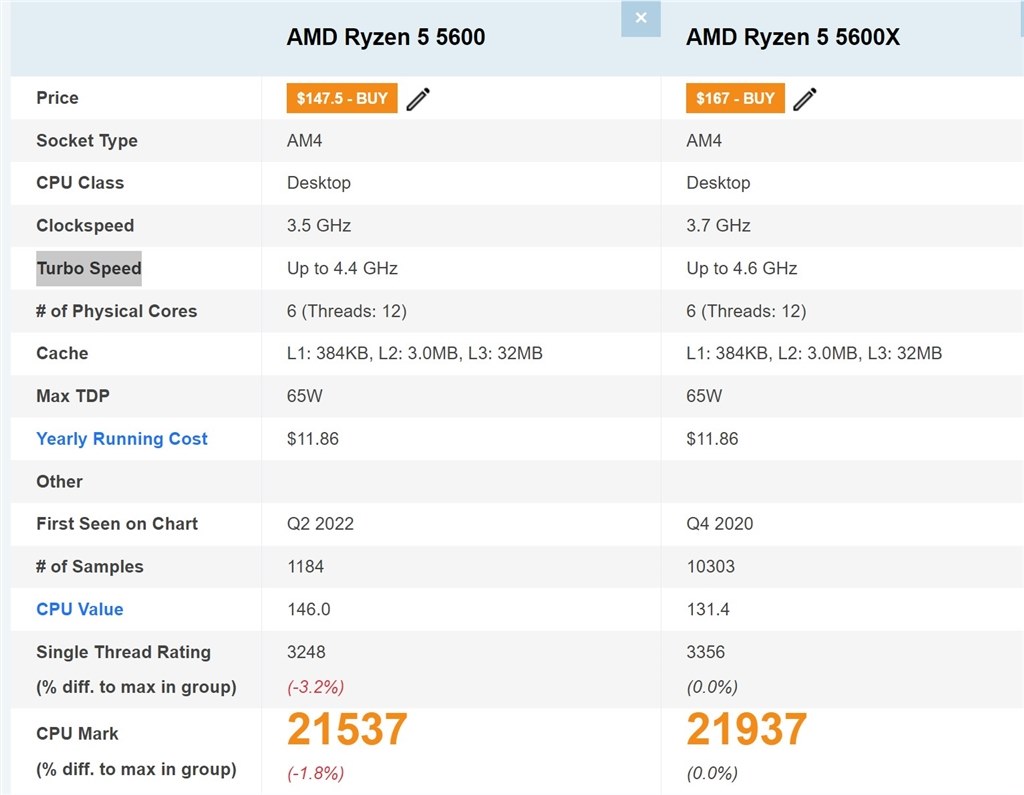Image resolution: width=1024 pixels, height=795 pixels.
Task: Click the 3356 single thread rating
Action: [706, 652]
